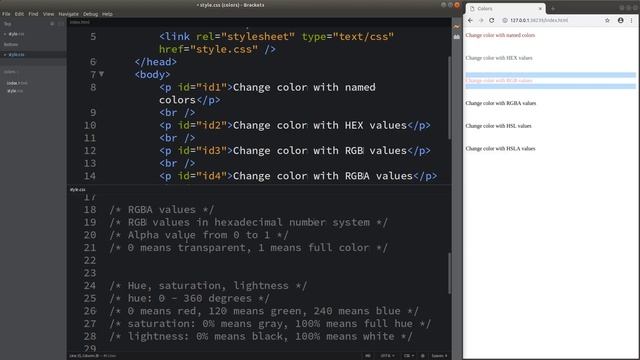
Task: Click the </head> closing tag on line 6
Action: 156,62
